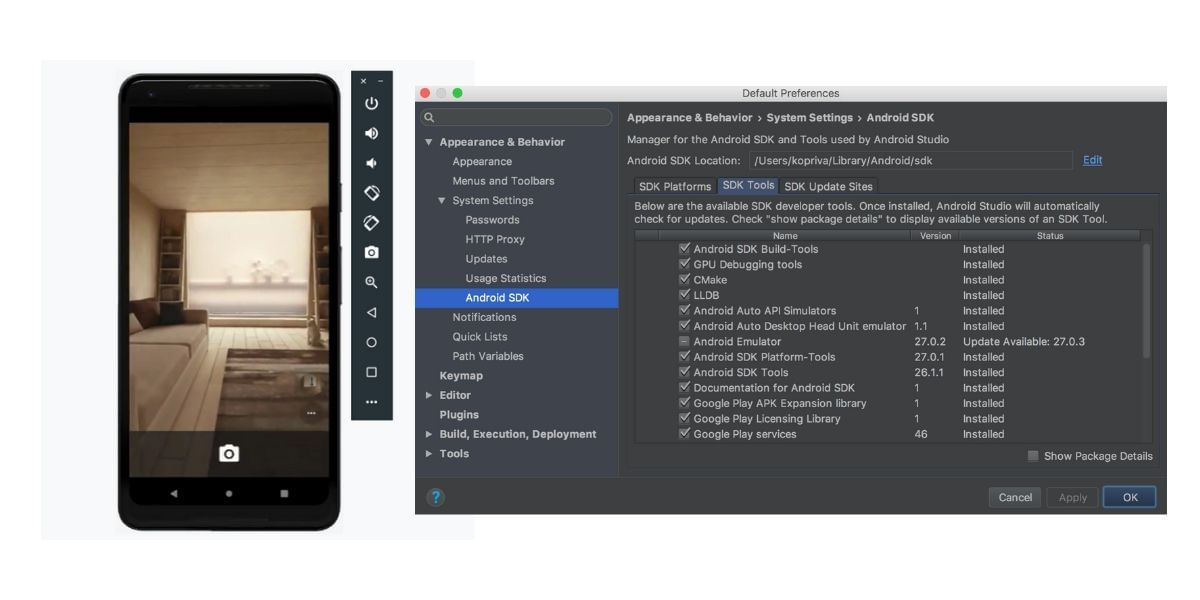Open HTTP Proxy settings
The width and height of the screenshot is (1200, 600).
(495, 240)
